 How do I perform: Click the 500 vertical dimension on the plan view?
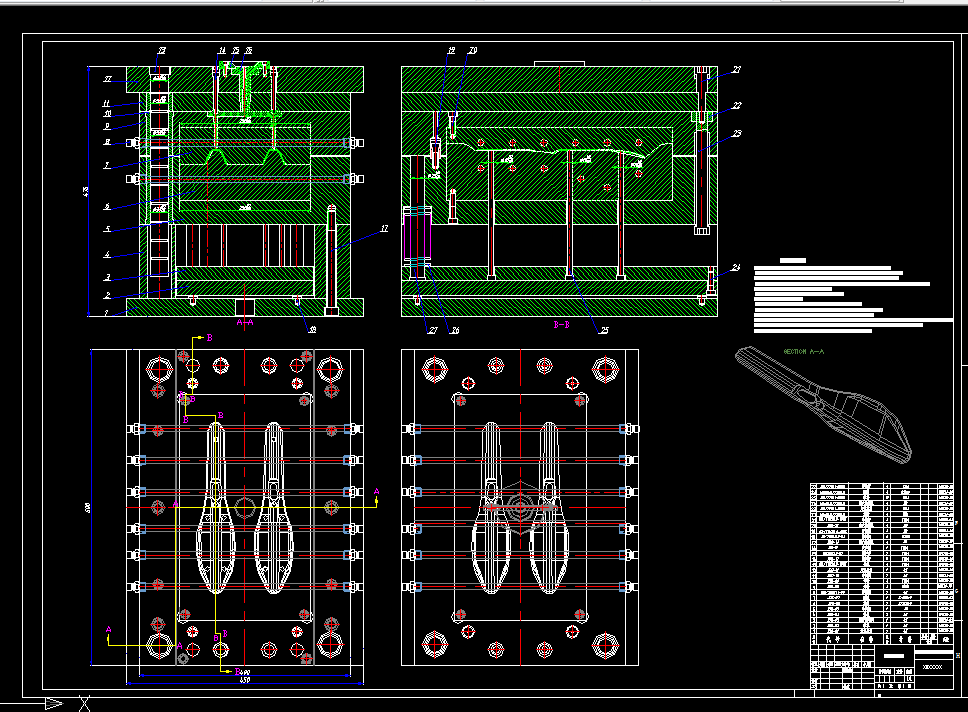coord(87,508)
